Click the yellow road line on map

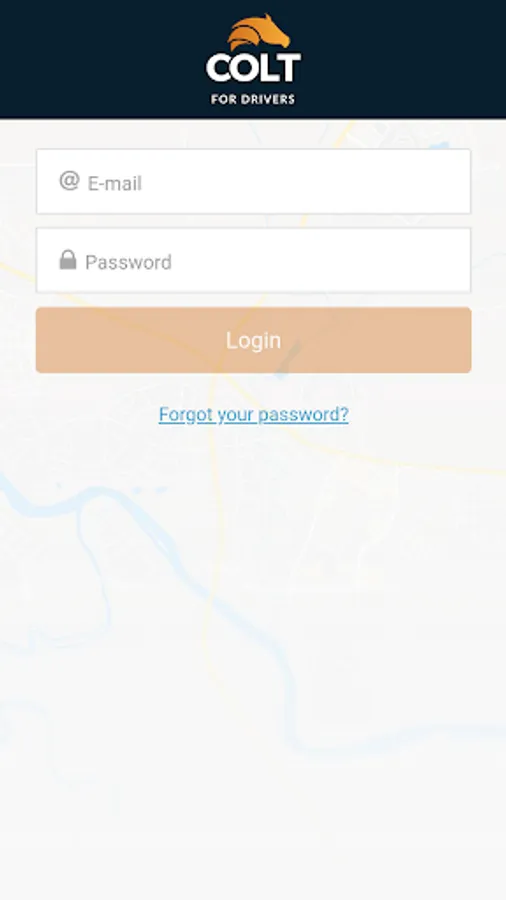(213, 517)
